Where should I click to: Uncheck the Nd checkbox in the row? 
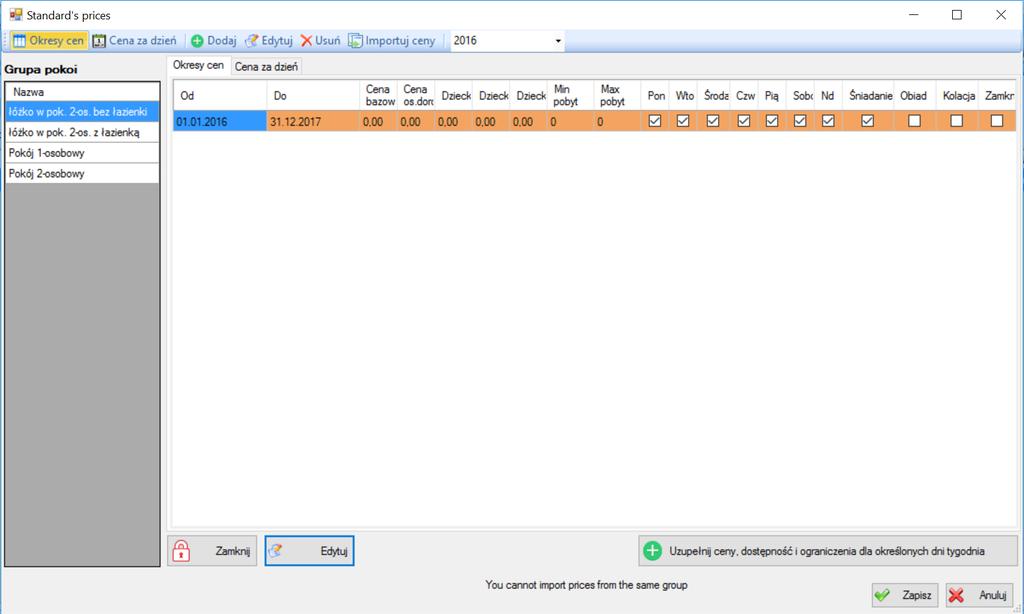(x=828, y=121)
